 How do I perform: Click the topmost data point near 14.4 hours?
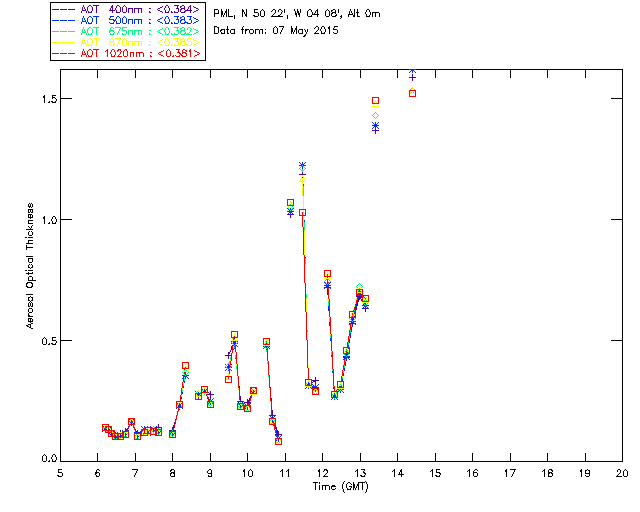(412, 73)
